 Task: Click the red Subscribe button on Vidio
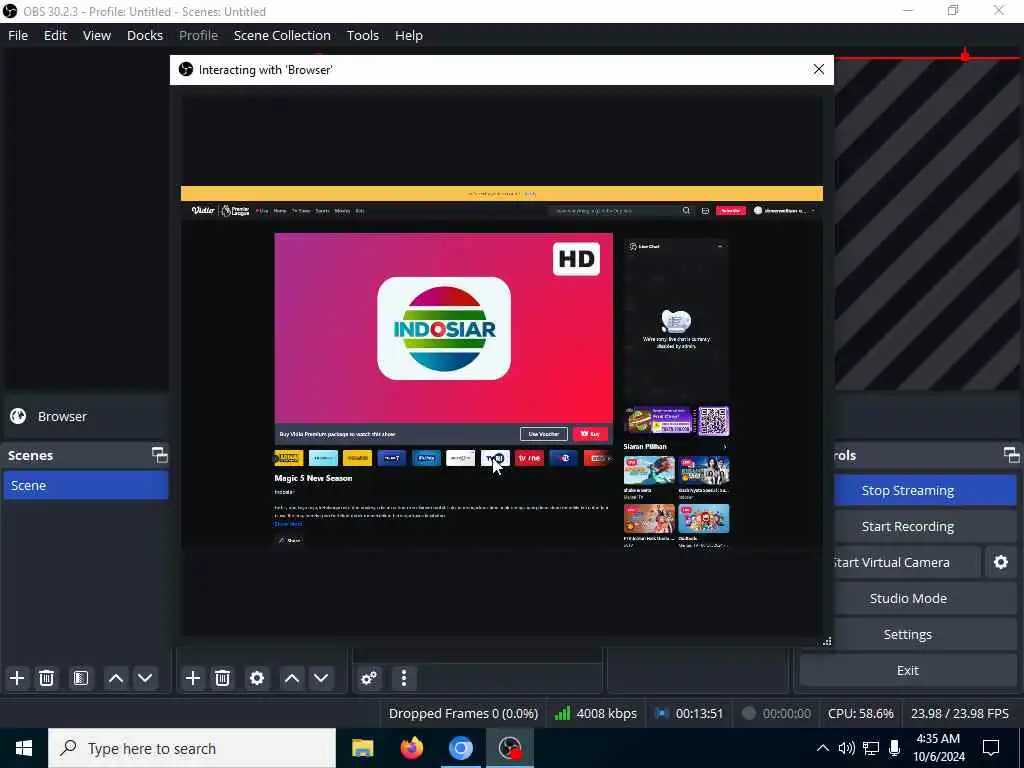point(731,211)
